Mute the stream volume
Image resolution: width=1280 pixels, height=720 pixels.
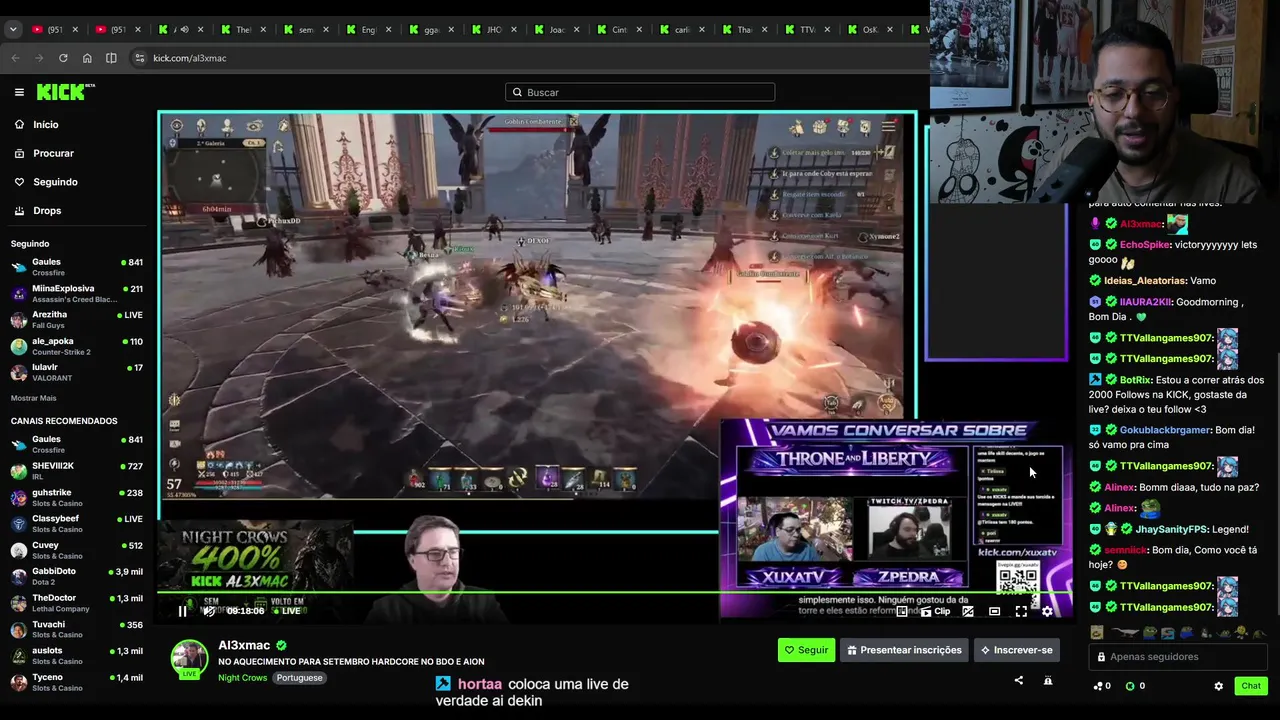click(209, 611)
